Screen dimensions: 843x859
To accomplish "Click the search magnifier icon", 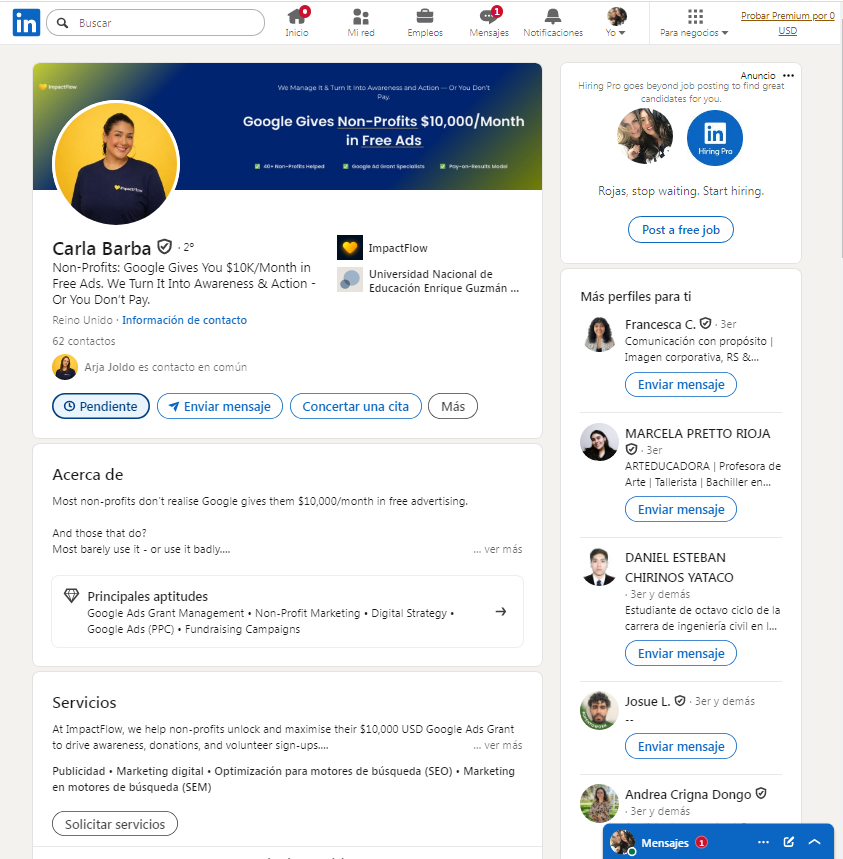I will 63,23.
